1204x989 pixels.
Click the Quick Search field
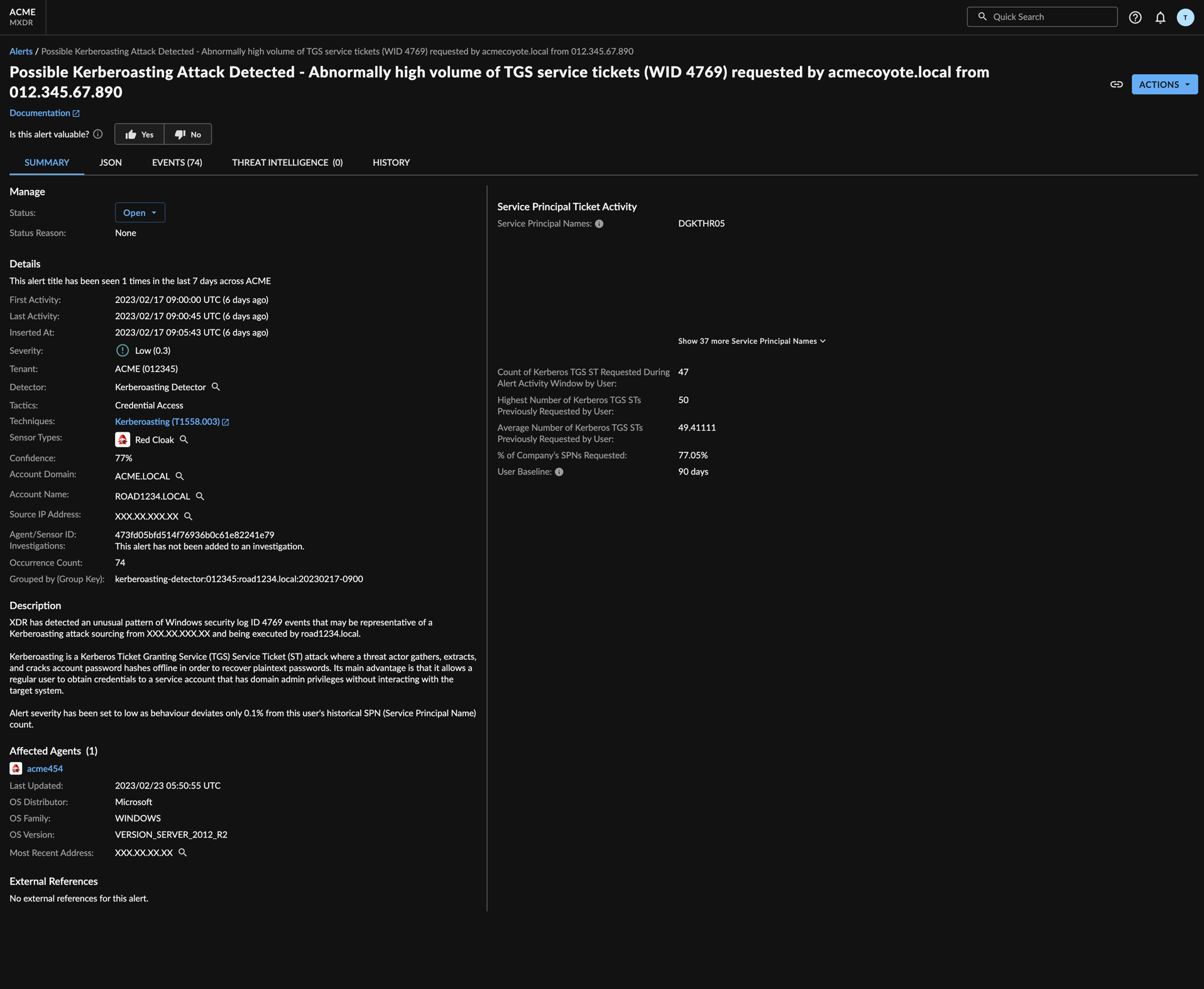[1042, 17]
